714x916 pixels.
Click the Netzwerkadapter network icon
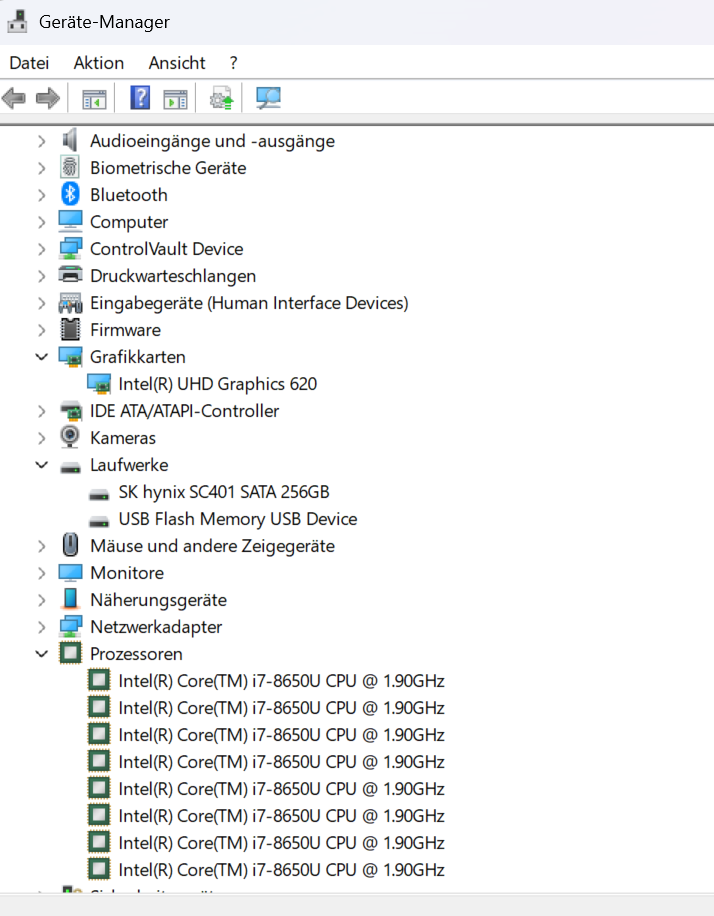[x=70, y=626]
